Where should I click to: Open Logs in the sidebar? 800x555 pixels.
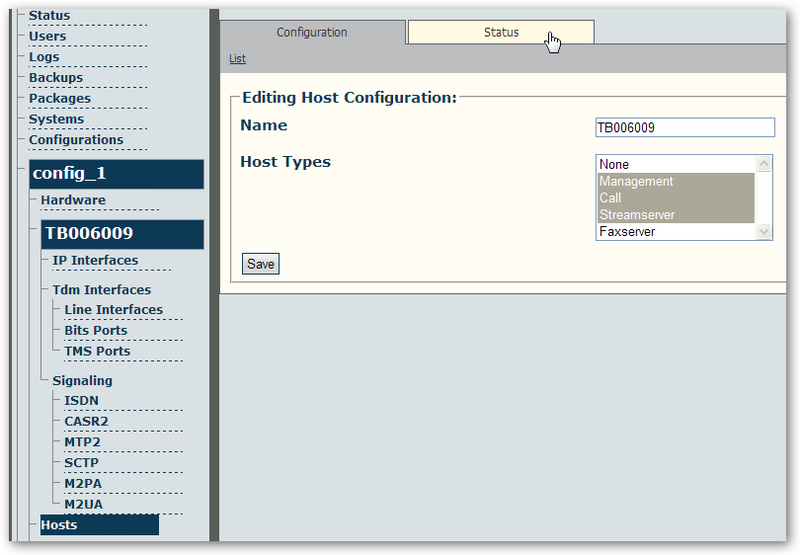(x=44, y=57)
